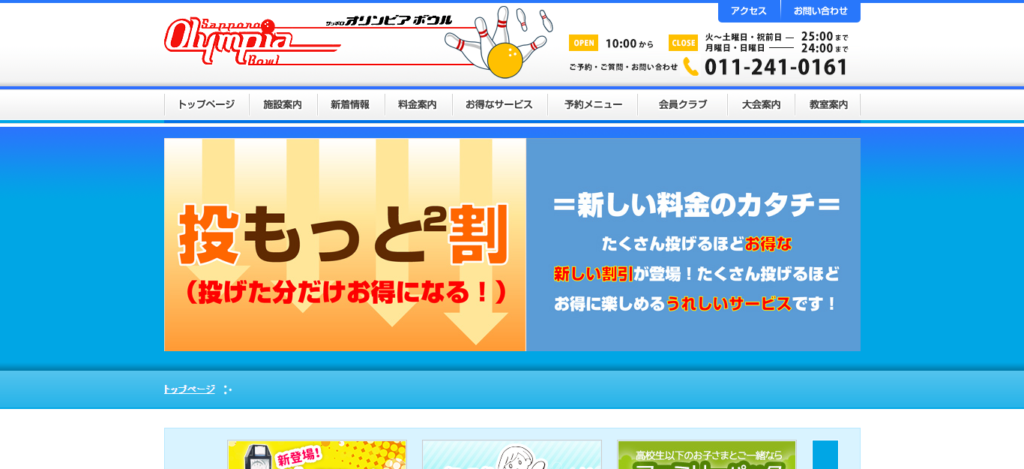
Task: Select 教室案内 in navigation bar
Action: click(x=828, y=104)
